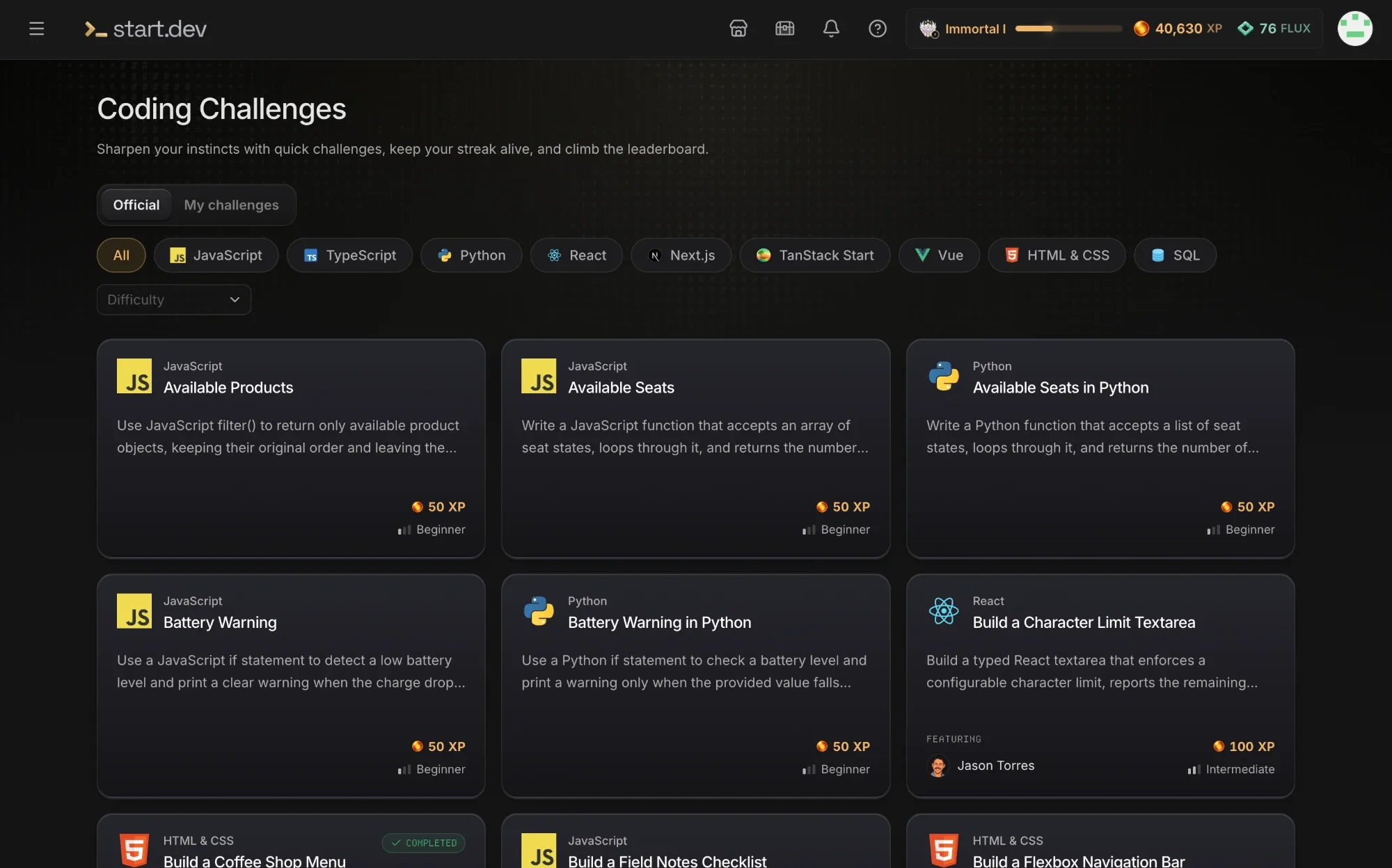Open the notifications bell
The height and width of the screenshot is (868, 1392).
click(831, 29)
